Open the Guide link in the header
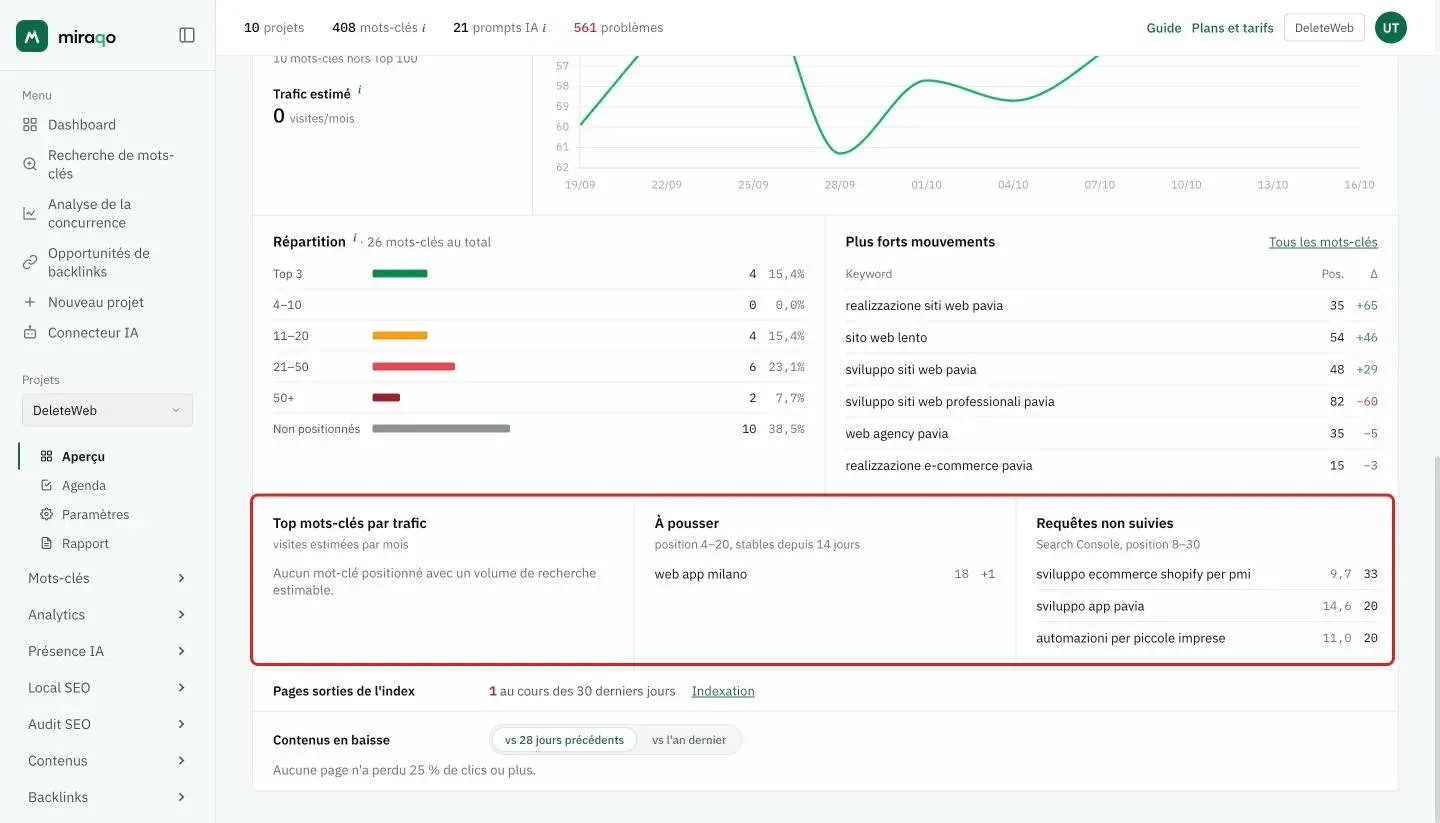Screen dimensions: 1440x823 point(1164,28)
